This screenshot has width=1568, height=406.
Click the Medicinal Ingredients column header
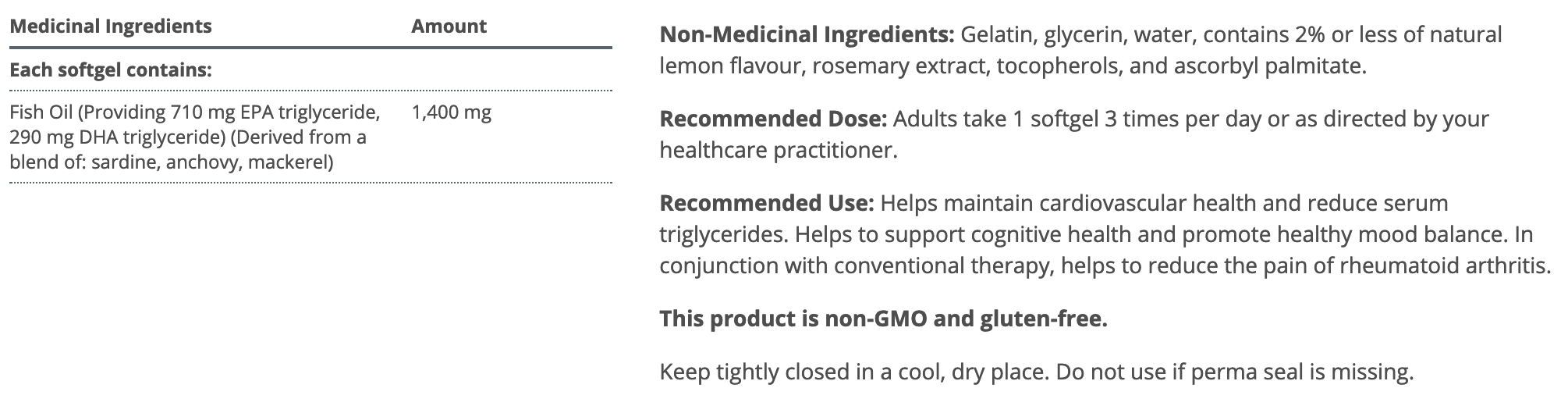110,27
